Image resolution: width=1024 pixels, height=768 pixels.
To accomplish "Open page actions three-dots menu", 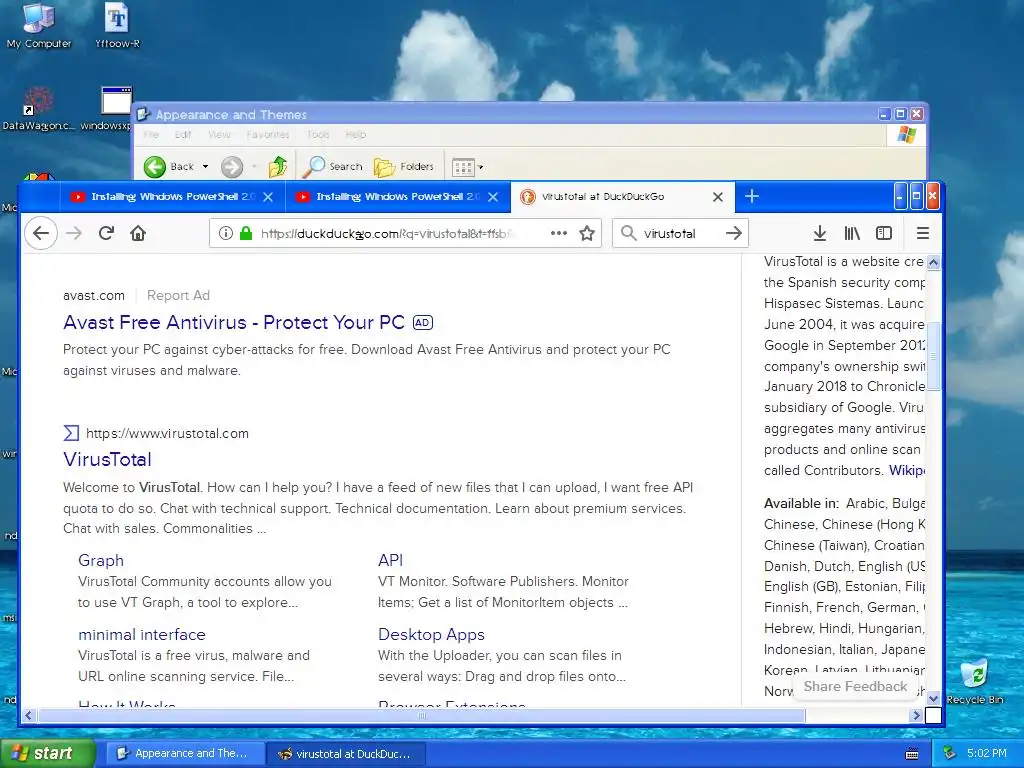I will [x=558, y=233].
